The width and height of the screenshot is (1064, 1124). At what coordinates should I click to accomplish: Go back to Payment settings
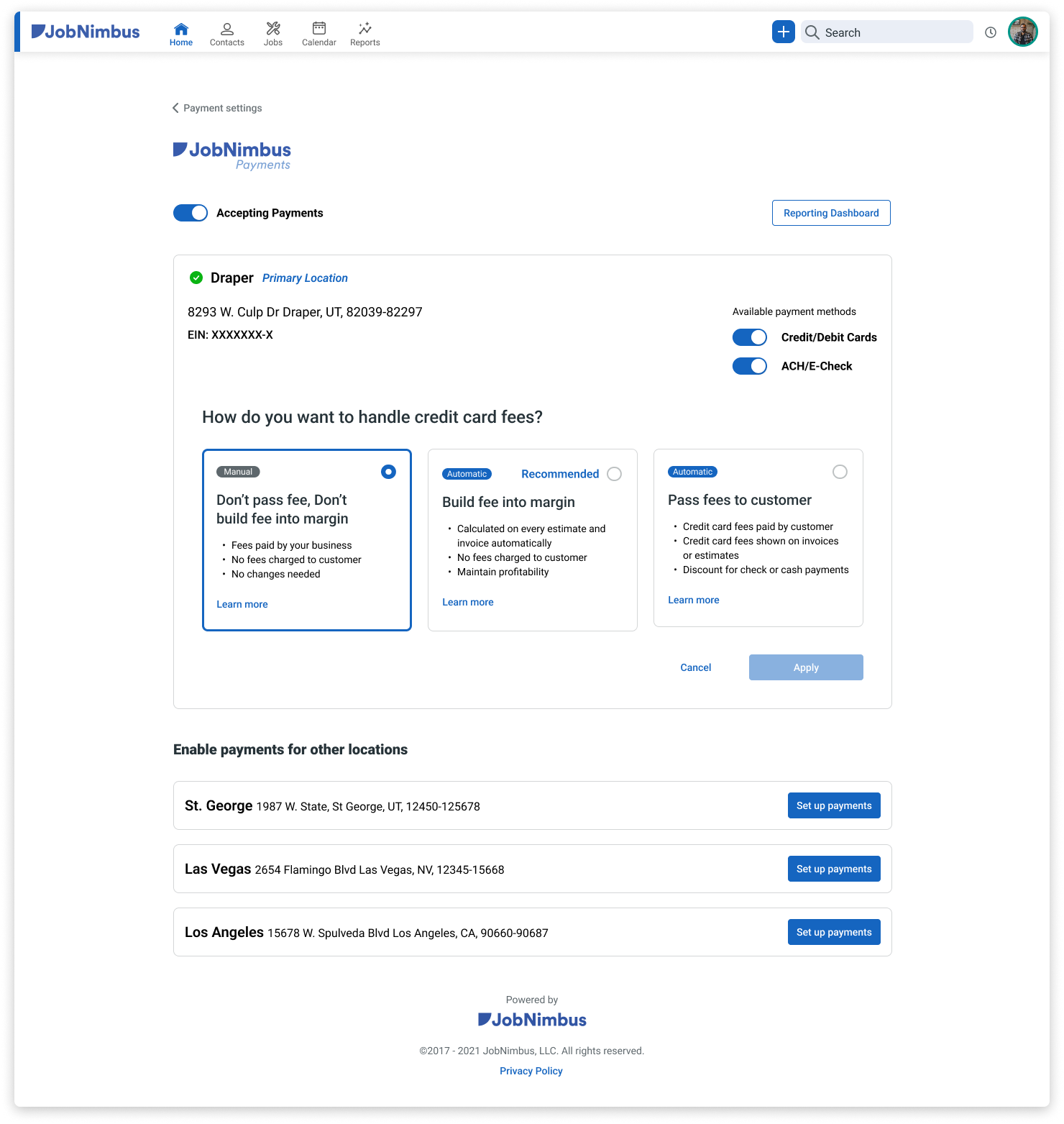pos(217,108)
